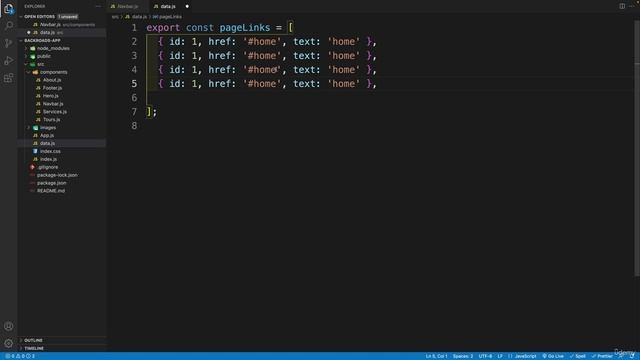Collapse the src folder
Screen dimensions: 640x360
click(x=40, y=64)
